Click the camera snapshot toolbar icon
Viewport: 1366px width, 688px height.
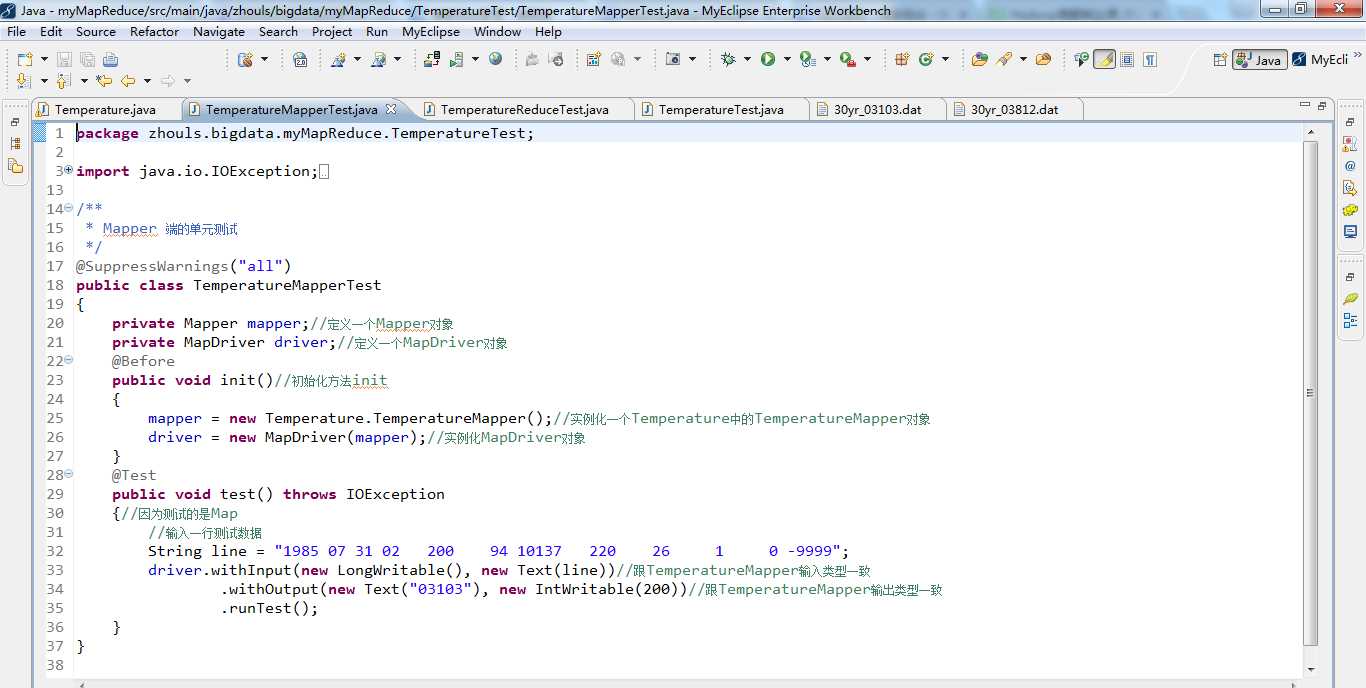tap(674, 59)
